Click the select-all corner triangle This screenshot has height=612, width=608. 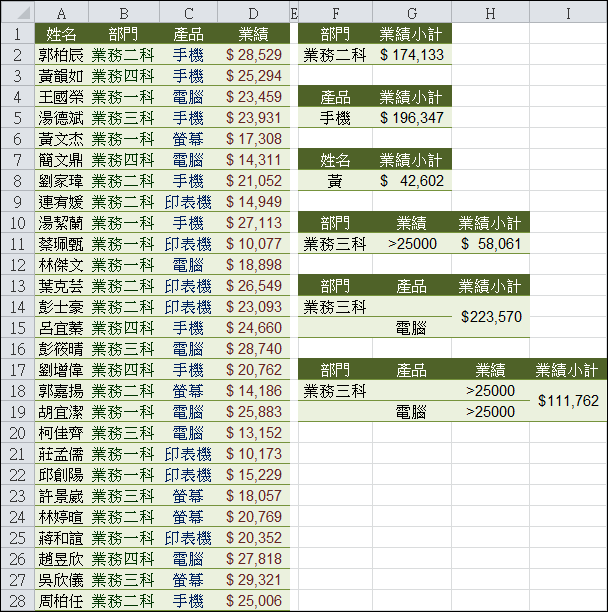(x=23, y=13)
